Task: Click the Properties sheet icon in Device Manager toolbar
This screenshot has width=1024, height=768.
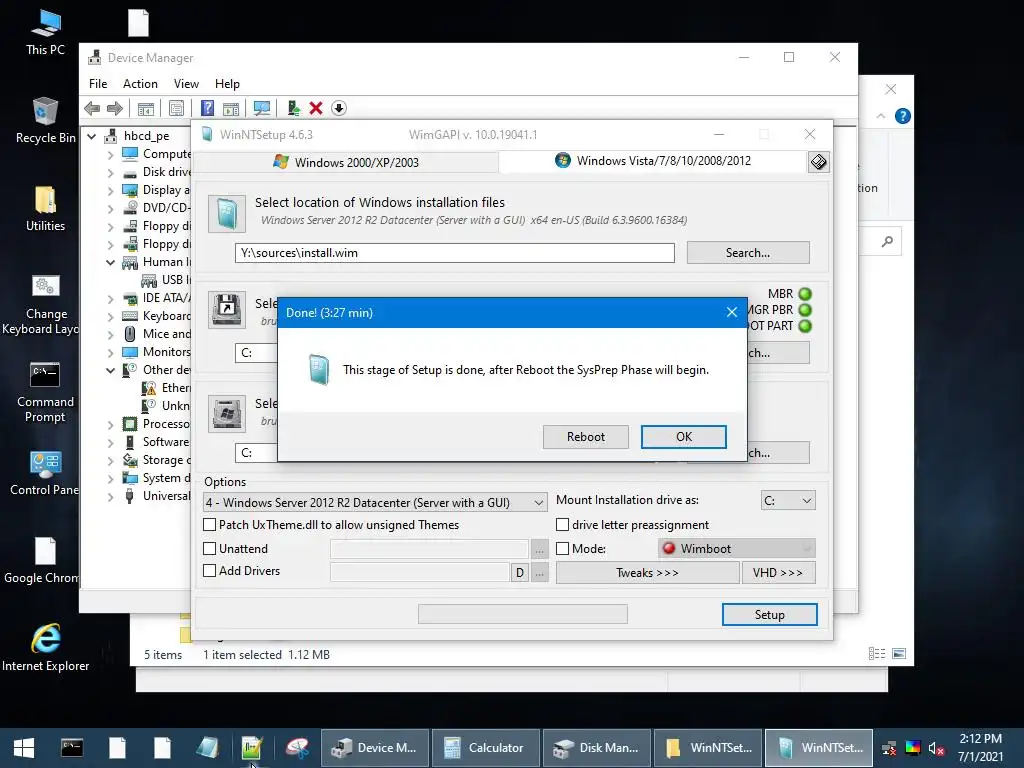Action: click(x=176, y=108)
